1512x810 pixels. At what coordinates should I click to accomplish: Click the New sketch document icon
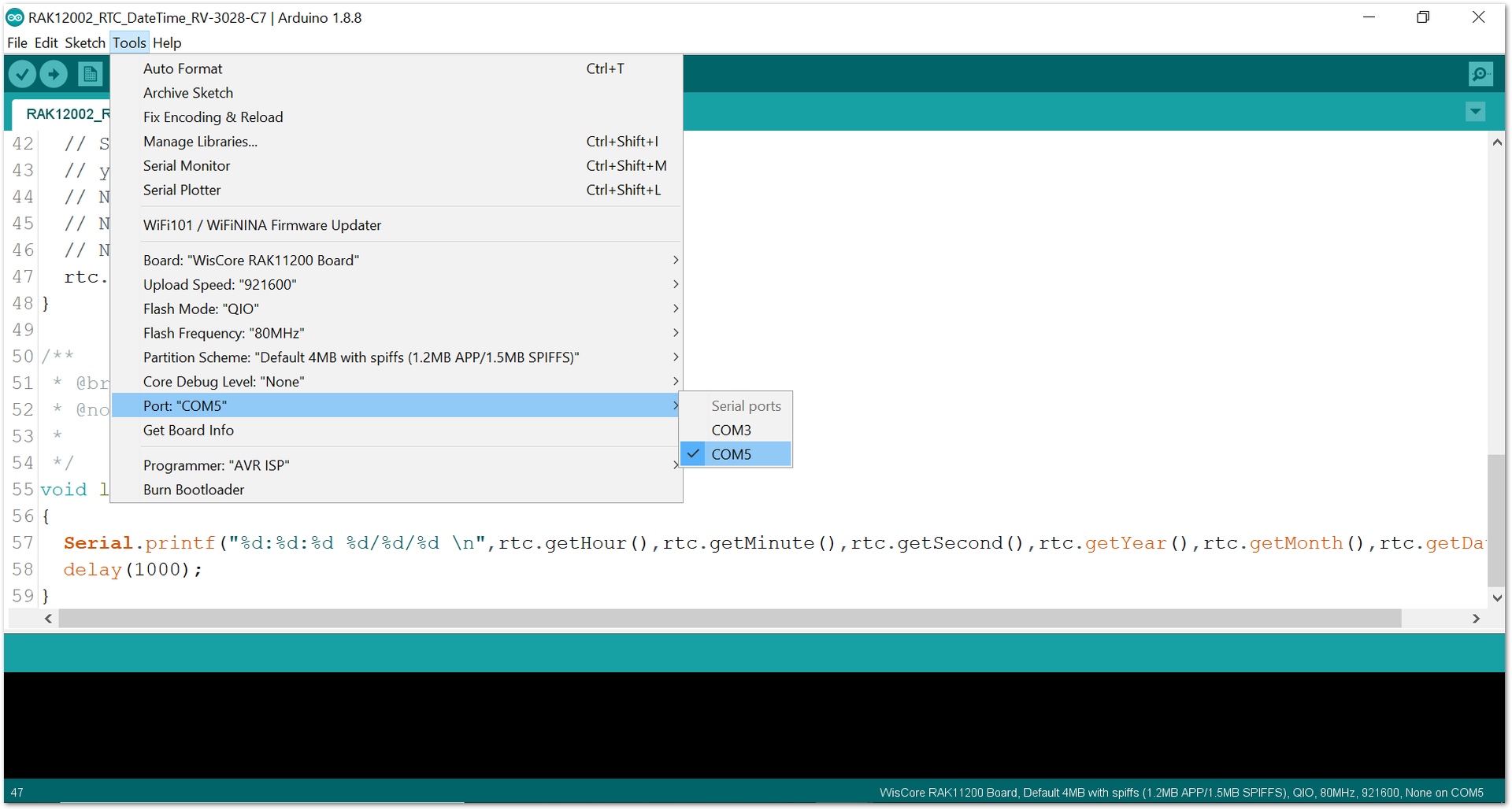click(90, 74)
